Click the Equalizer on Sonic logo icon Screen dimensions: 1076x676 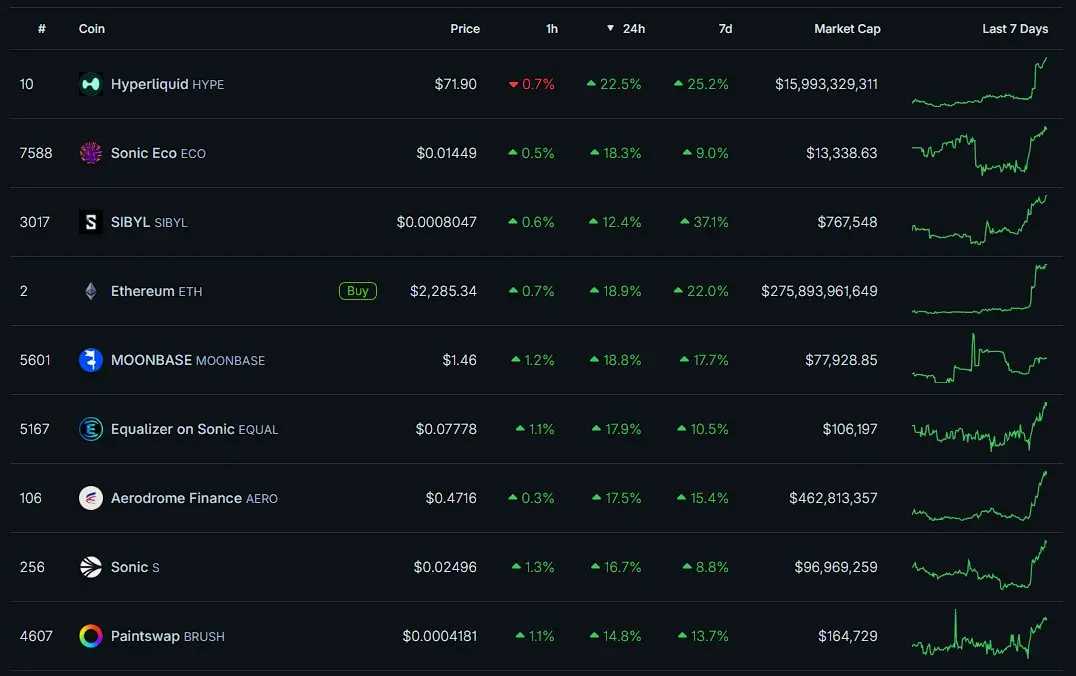(91, 429)
